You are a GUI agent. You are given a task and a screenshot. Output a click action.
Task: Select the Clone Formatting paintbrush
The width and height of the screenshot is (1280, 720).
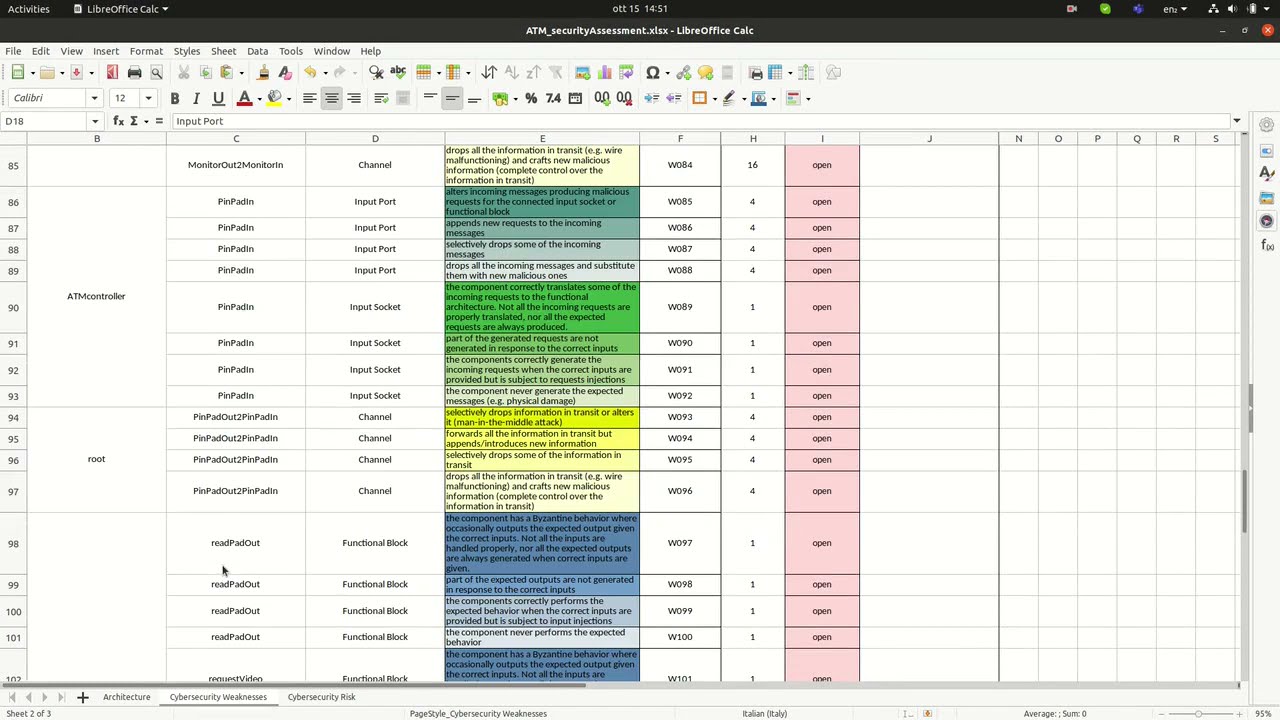263,72
